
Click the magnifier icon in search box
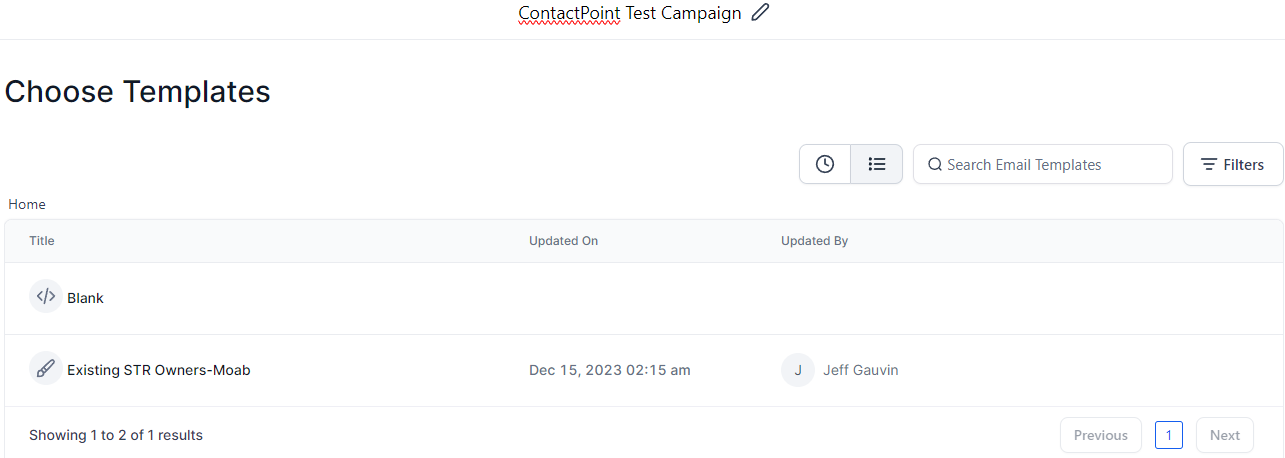935,165
